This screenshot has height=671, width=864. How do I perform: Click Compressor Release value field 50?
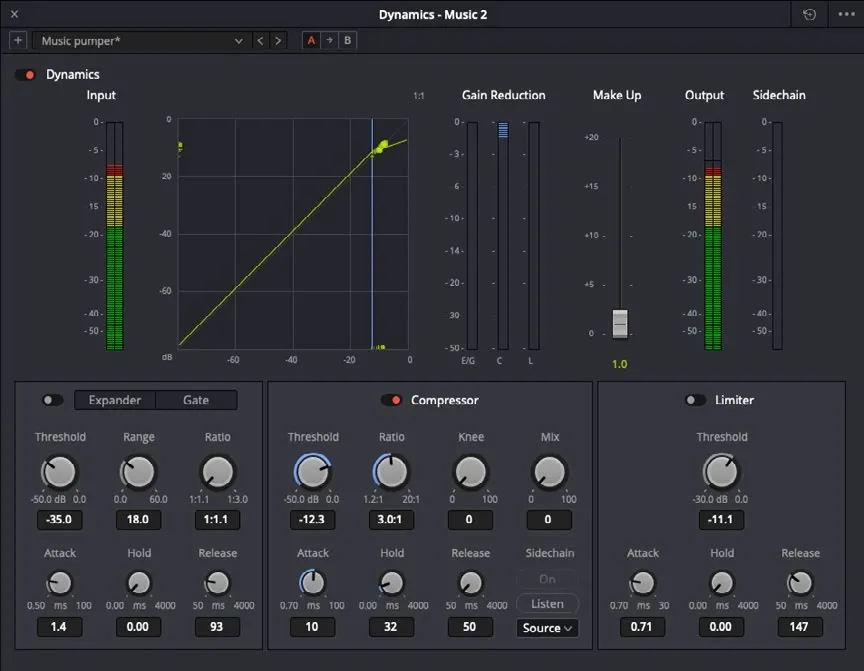(x=470, y=627)
